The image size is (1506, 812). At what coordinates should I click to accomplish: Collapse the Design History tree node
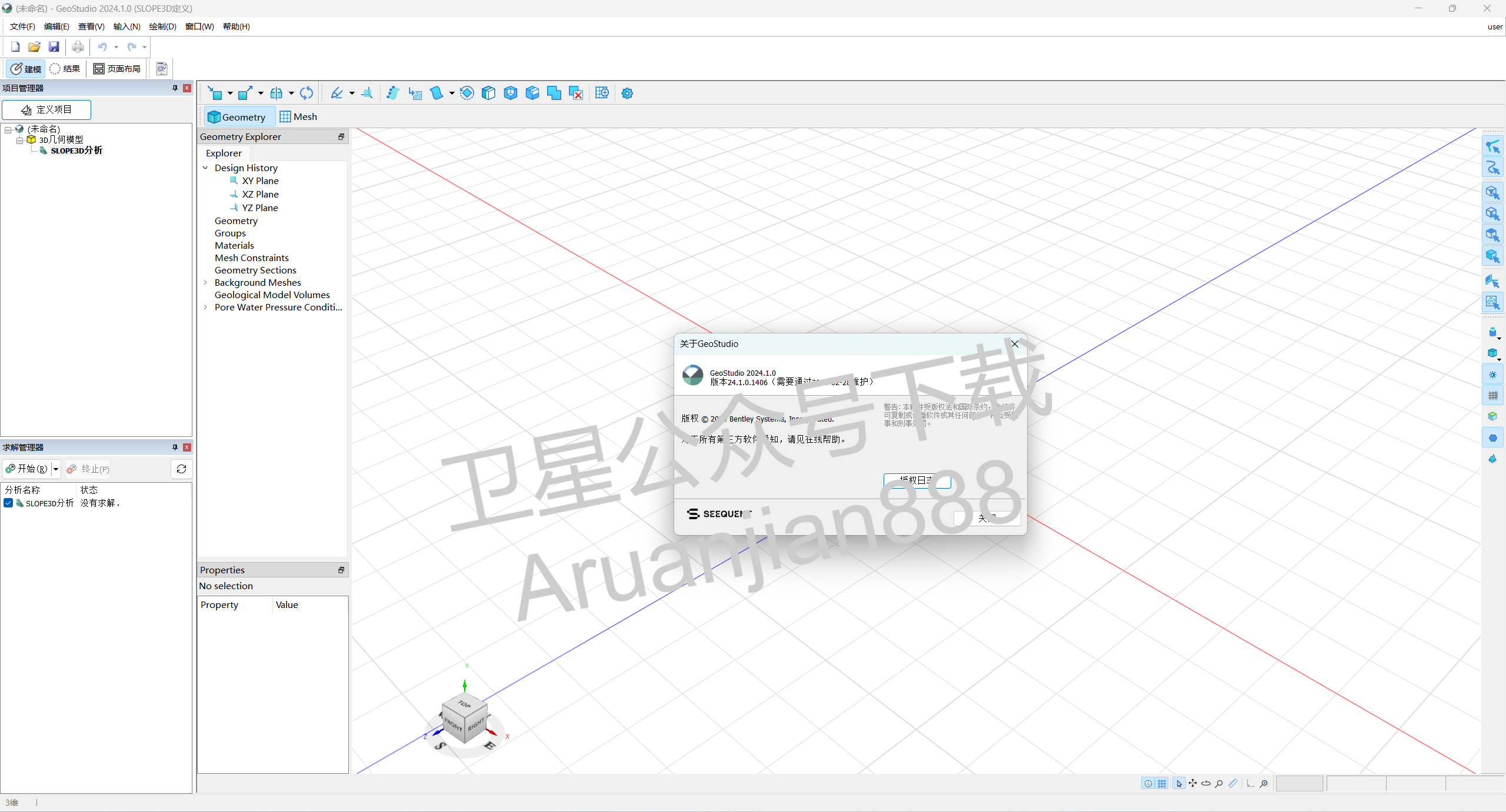tap(205, 168)
